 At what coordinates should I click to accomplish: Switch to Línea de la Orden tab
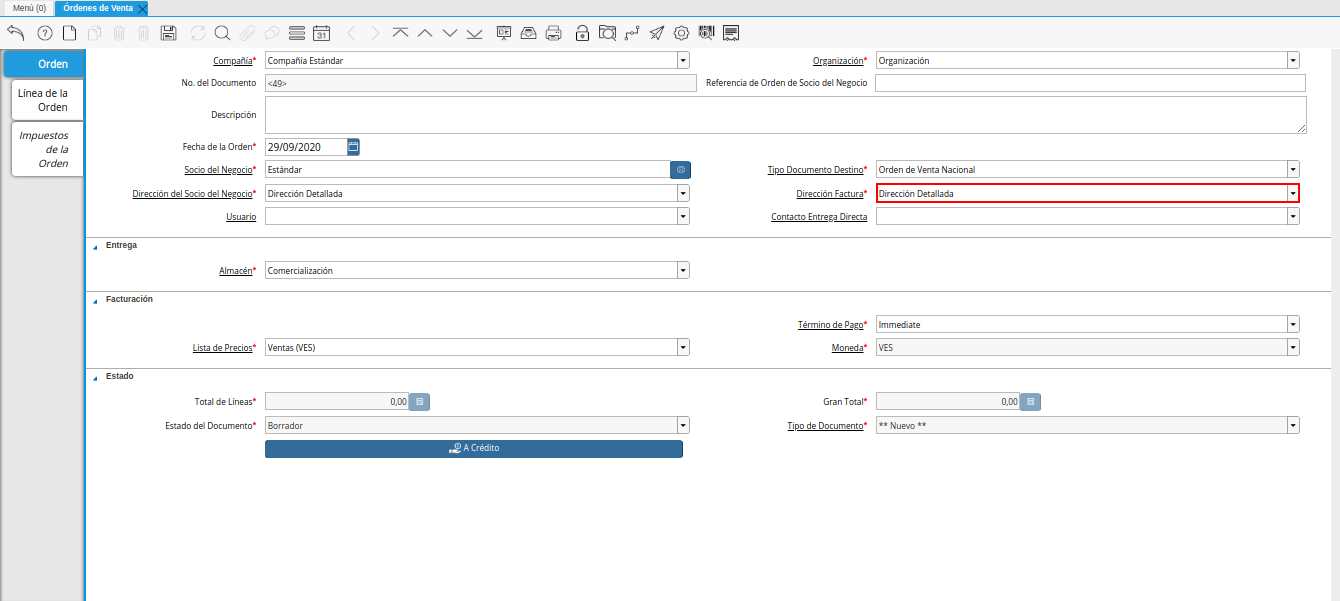[44, 100]
